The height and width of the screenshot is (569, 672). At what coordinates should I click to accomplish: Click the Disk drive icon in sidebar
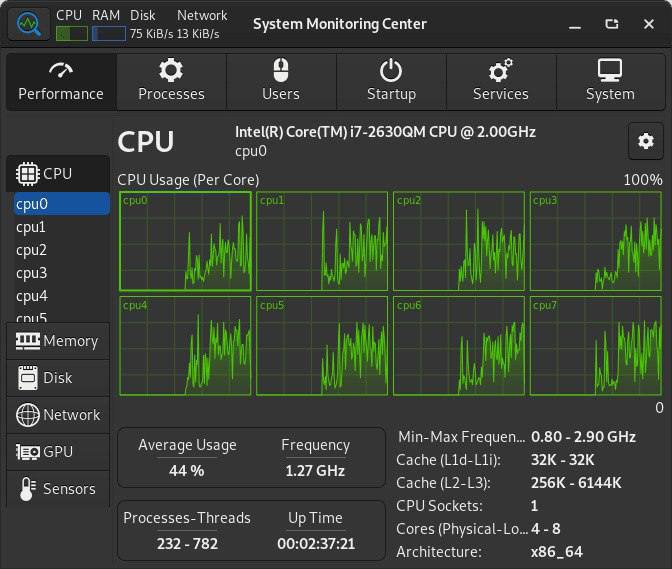pyautogui.click(x=28, y=378)
